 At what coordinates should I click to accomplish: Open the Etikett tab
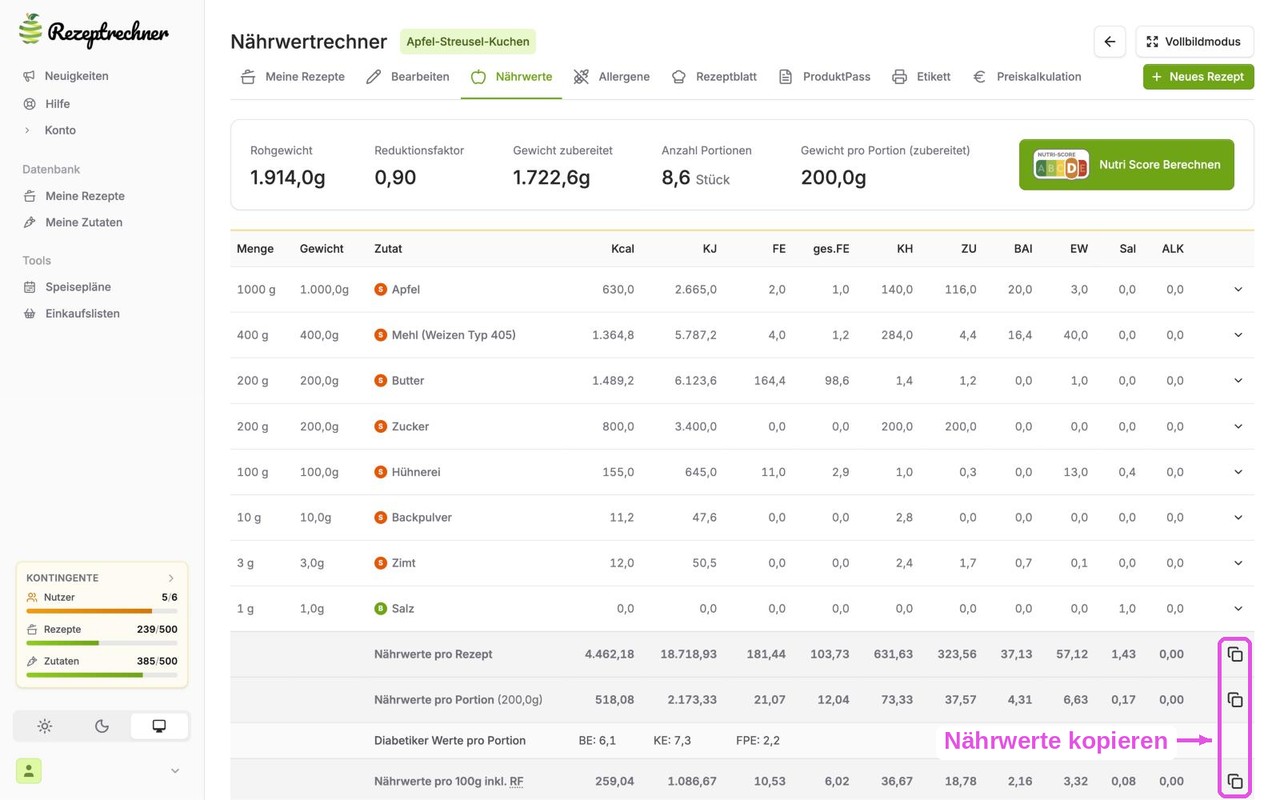[x=921, y=76]
